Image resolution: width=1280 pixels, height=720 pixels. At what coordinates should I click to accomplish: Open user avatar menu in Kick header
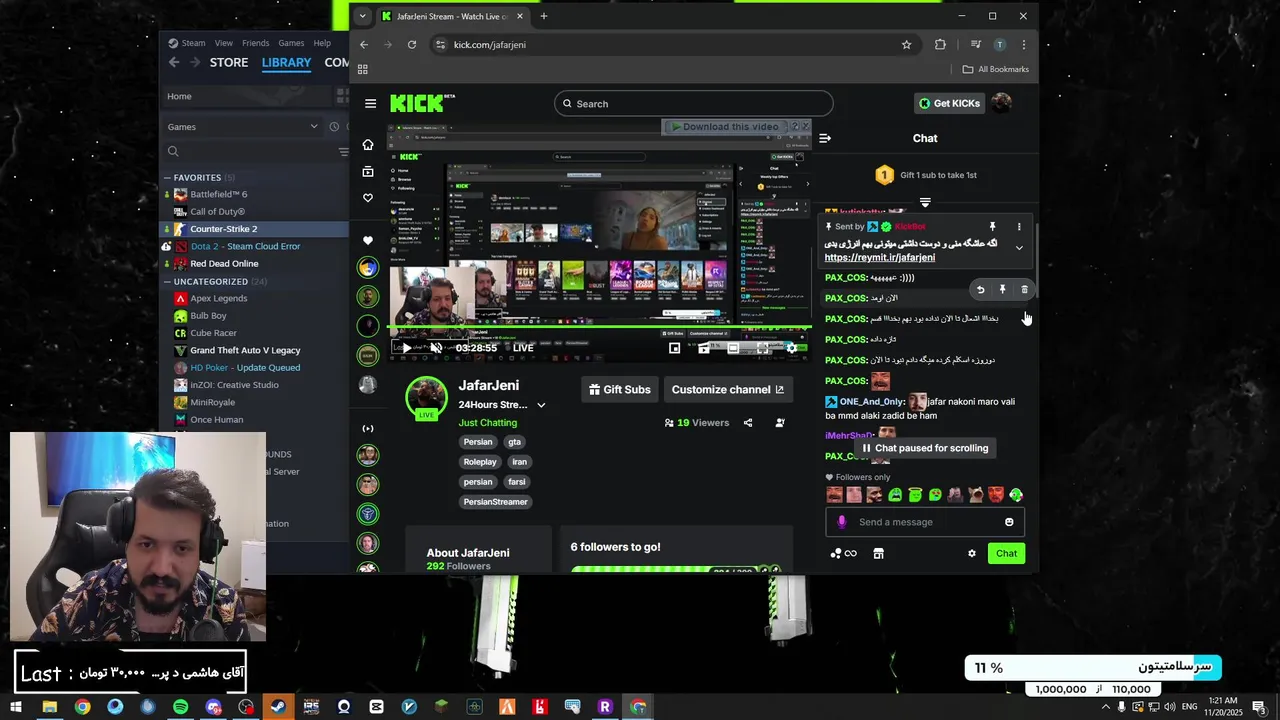[x=1001, y=103]
